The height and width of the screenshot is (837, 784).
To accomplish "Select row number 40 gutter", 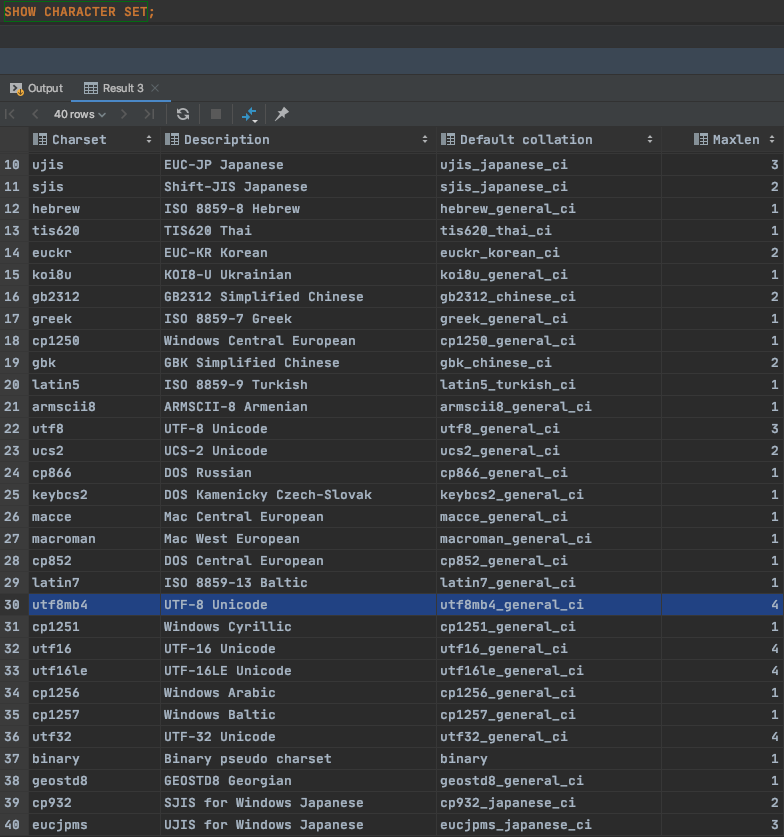I will click(14, 825).
